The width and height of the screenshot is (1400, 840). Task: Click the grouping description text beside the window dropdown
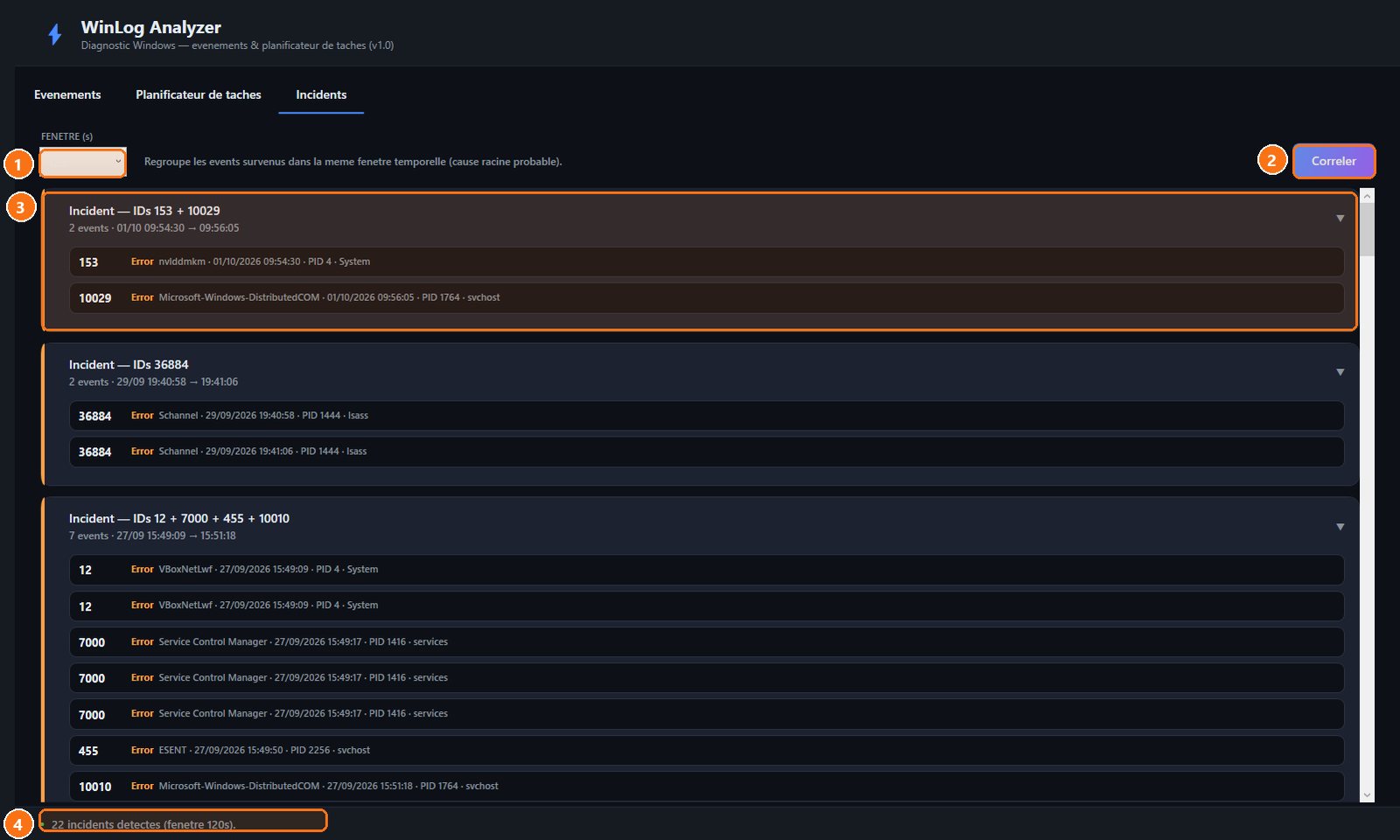[353, 162]
